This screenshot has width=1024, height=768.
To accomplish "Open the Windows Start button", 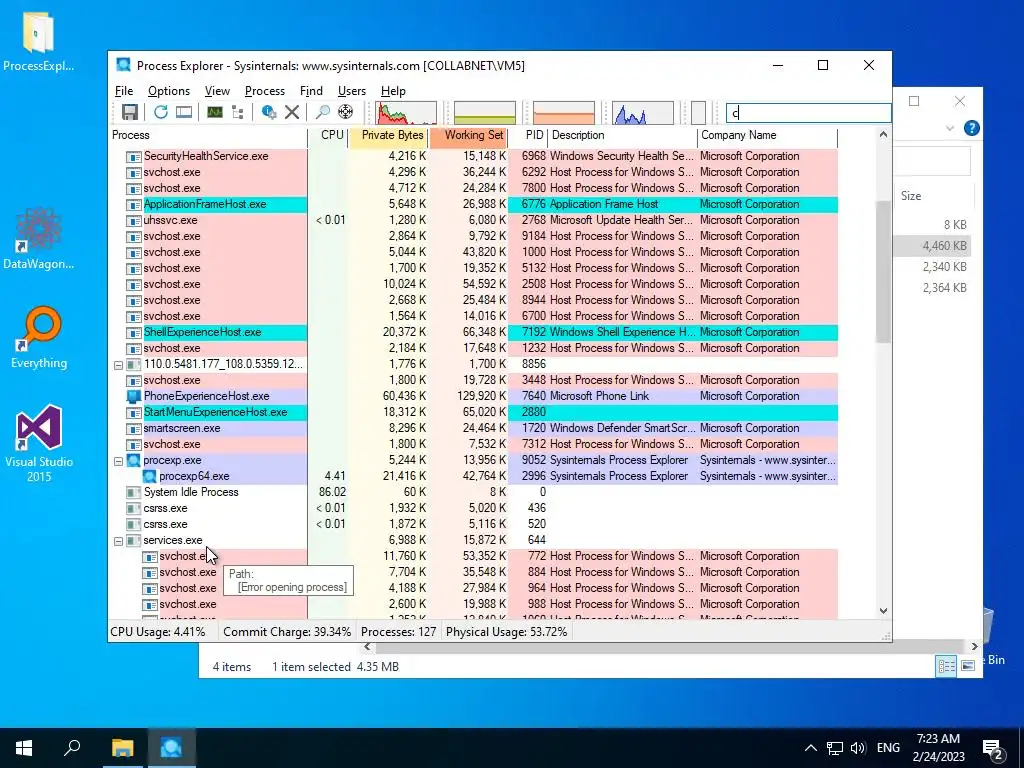I will tap(24, 748).
